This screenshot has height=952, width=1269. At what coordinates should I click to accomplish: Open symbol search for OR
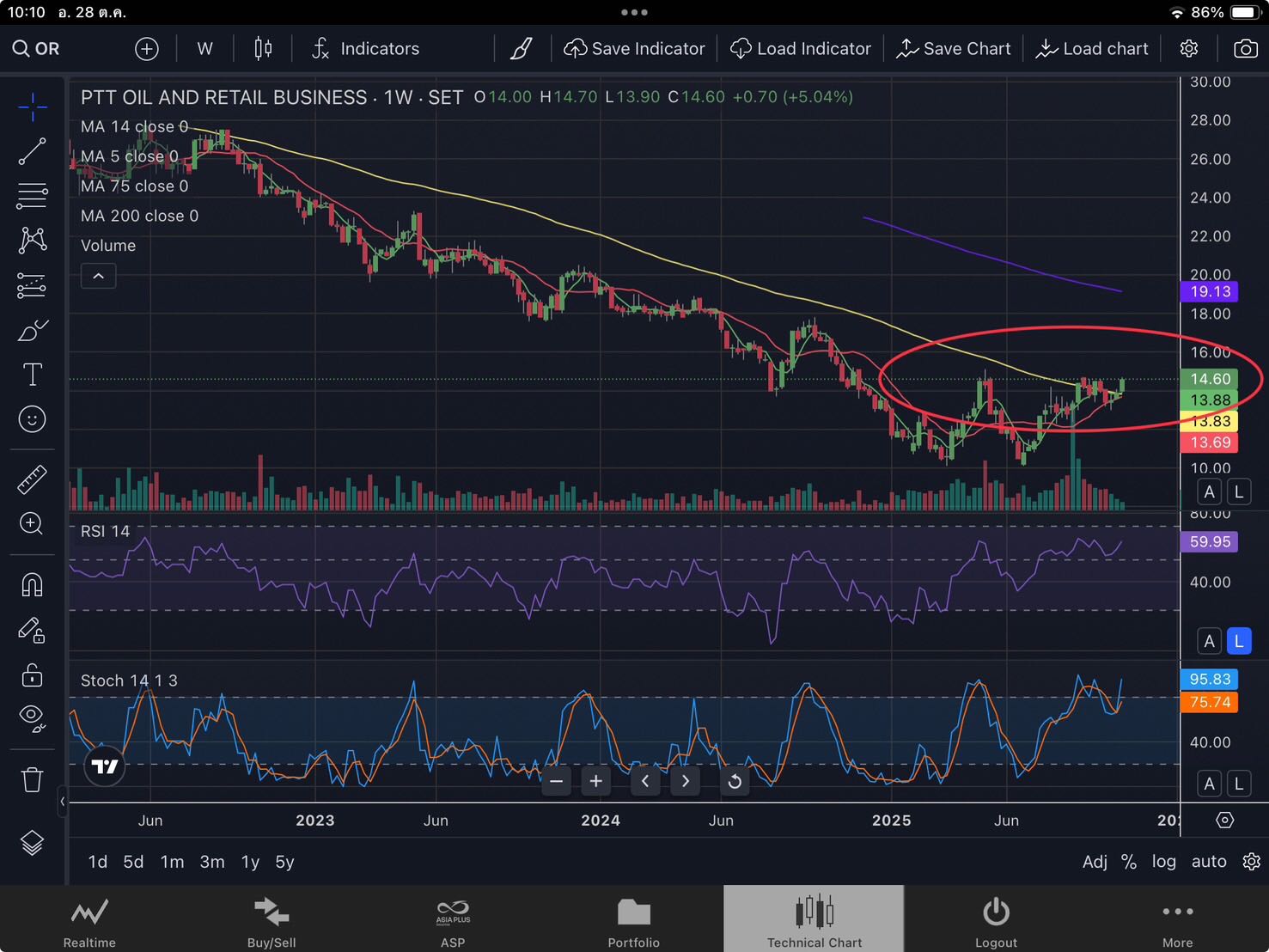point(36,49)
